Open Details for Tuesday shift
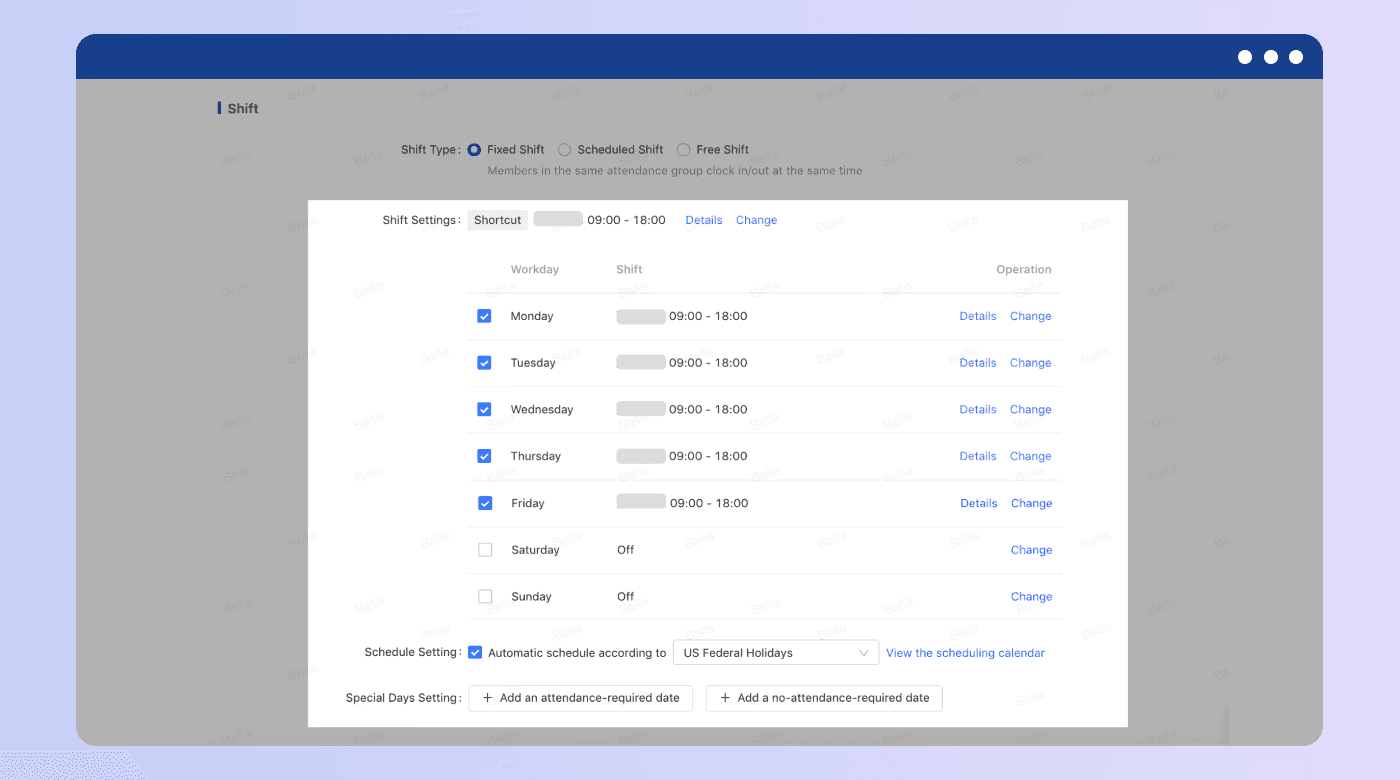Screen dimensions: 1400x780 [x=978, y=363]
